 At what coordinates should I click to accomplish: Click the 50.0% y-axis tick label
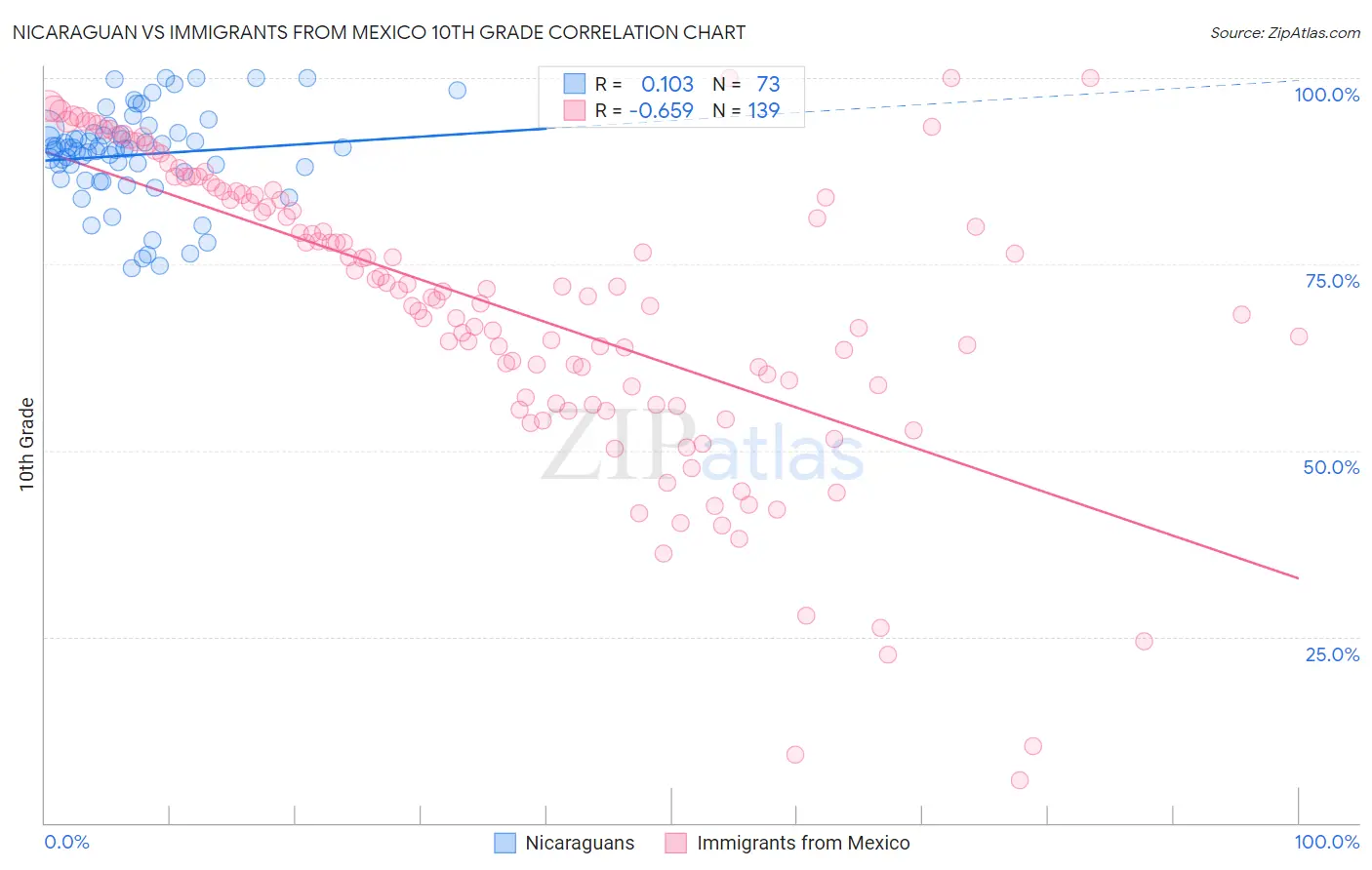[x=1331, y=467]
